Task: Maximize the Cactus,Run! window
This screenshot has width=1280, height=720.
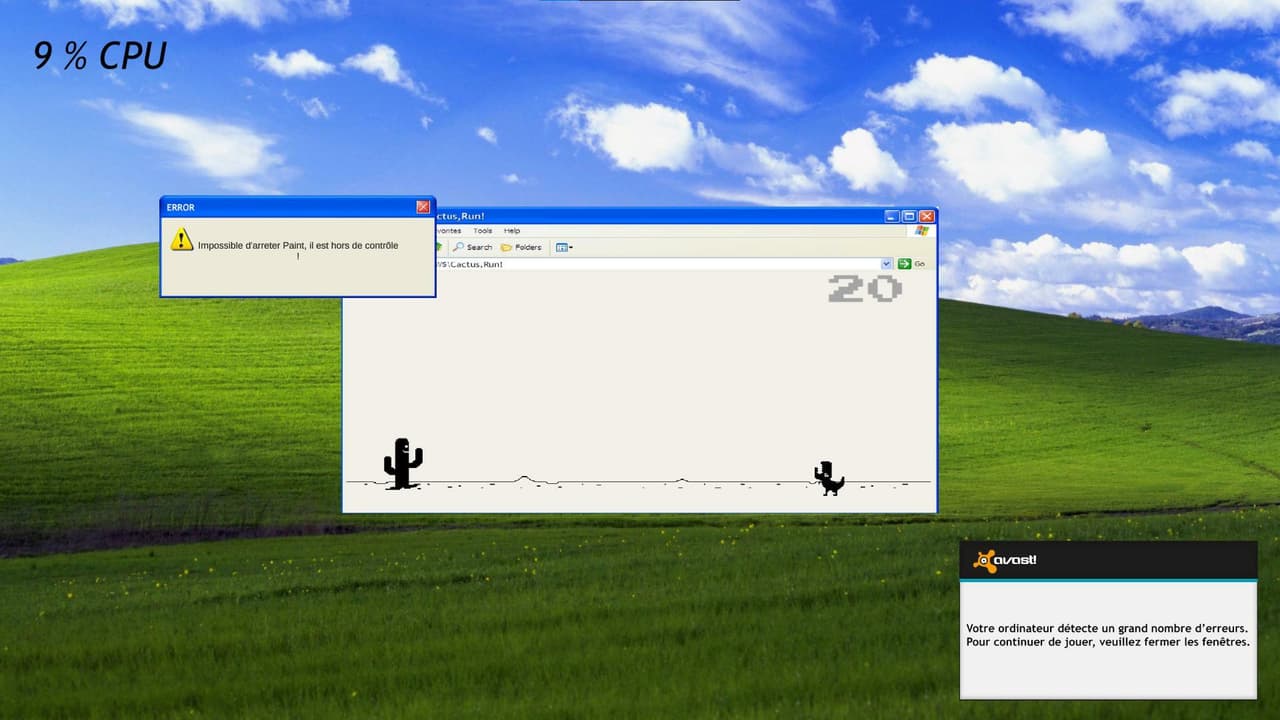Action: tap(909, 216)
